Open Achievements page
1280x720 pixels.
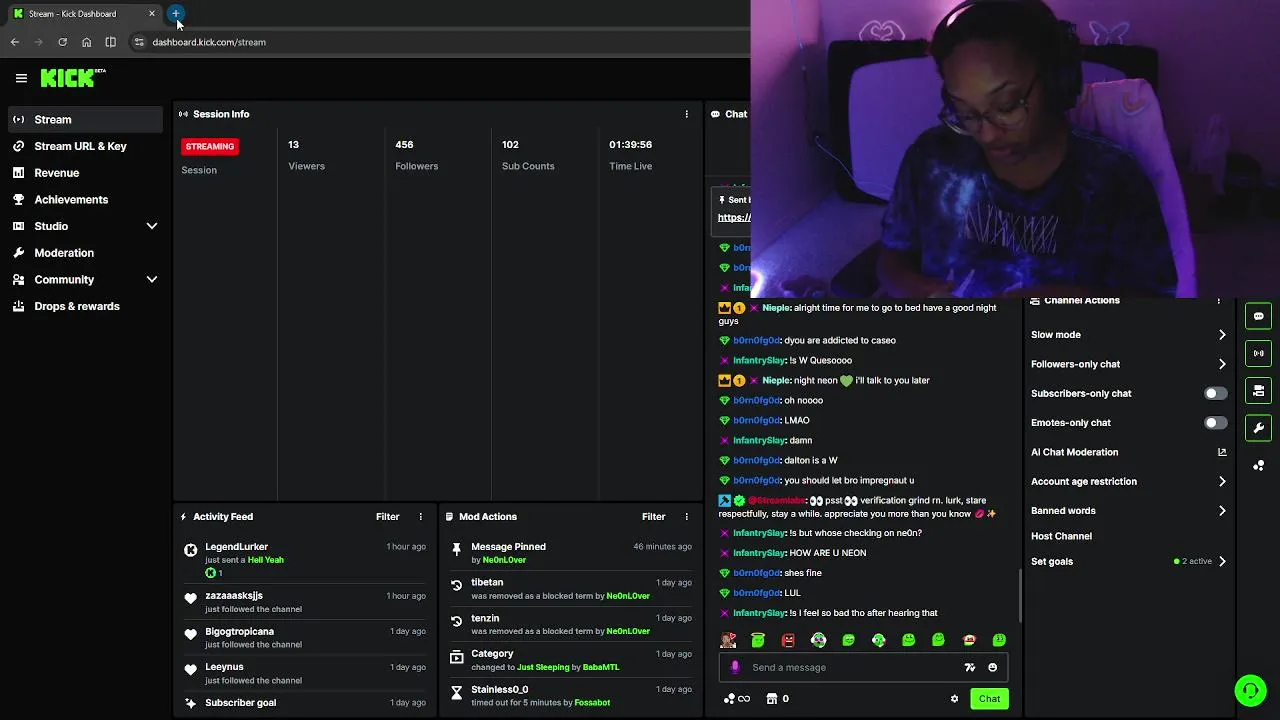tap(85, 200)
